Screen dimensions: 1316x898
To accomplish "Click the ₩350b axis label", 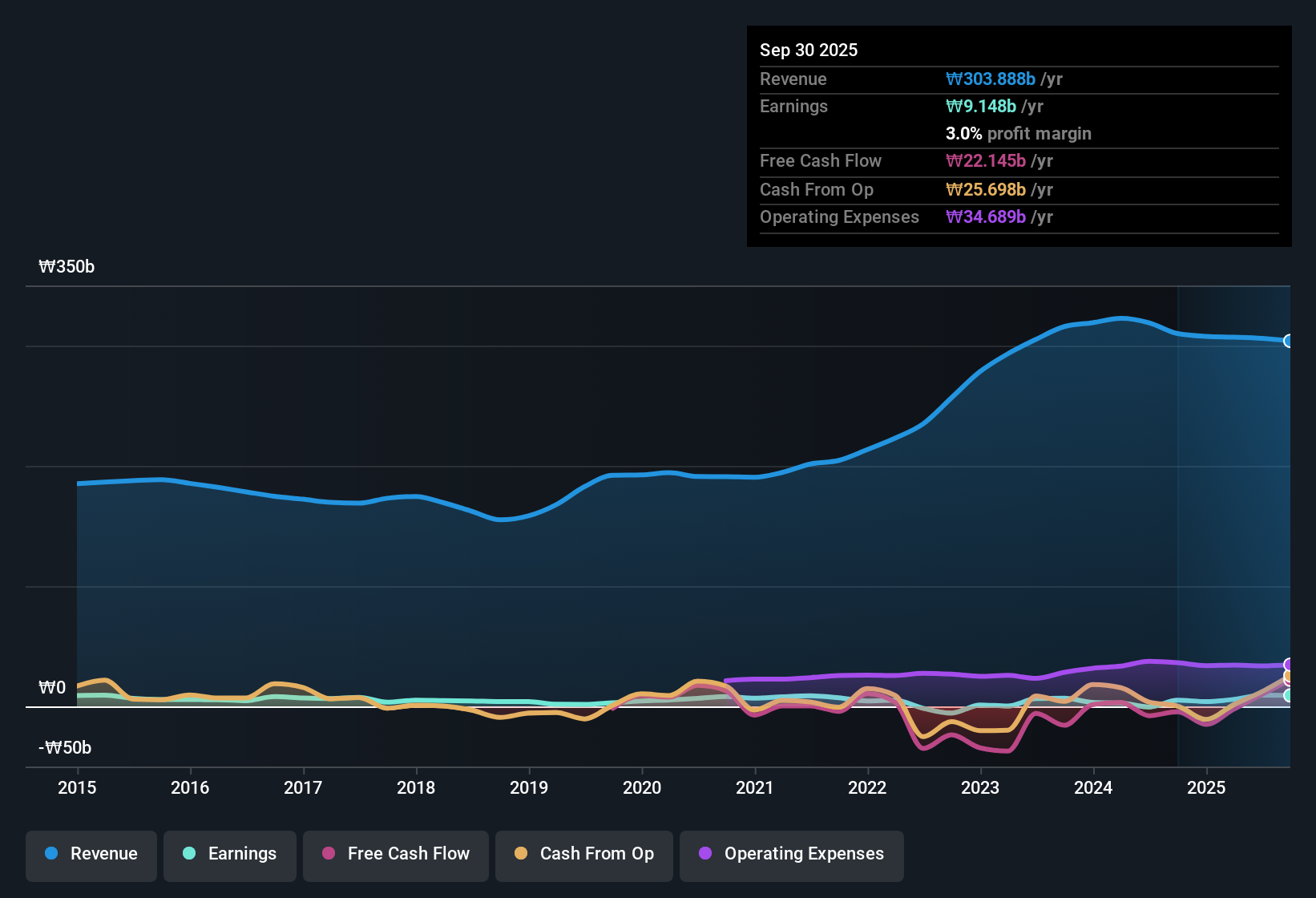I will point(67,266).
